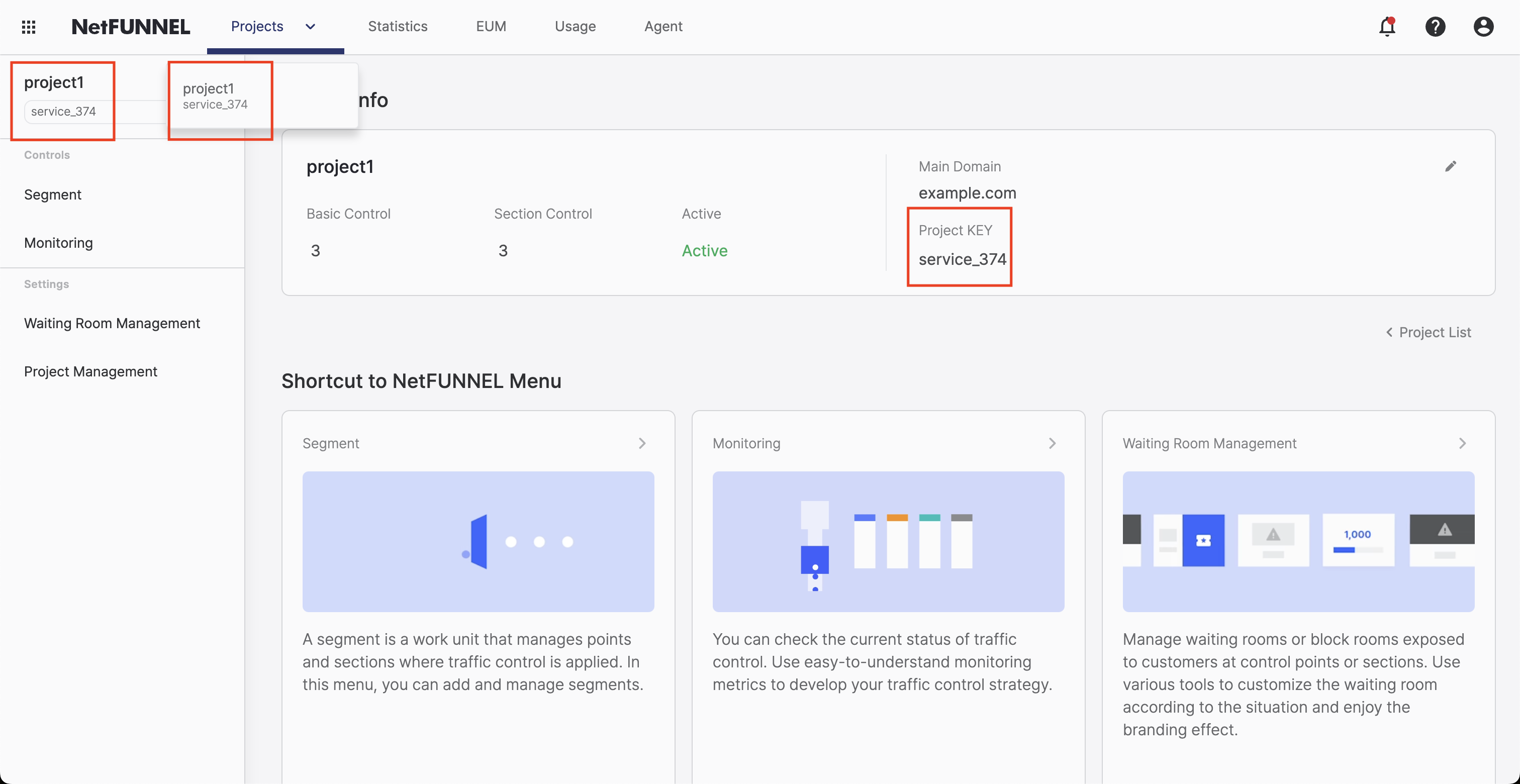Image resolution: width=1520 pixels, height=784 pixels.
Task: Open the apps grid menu icon
Action: point(28,27)
